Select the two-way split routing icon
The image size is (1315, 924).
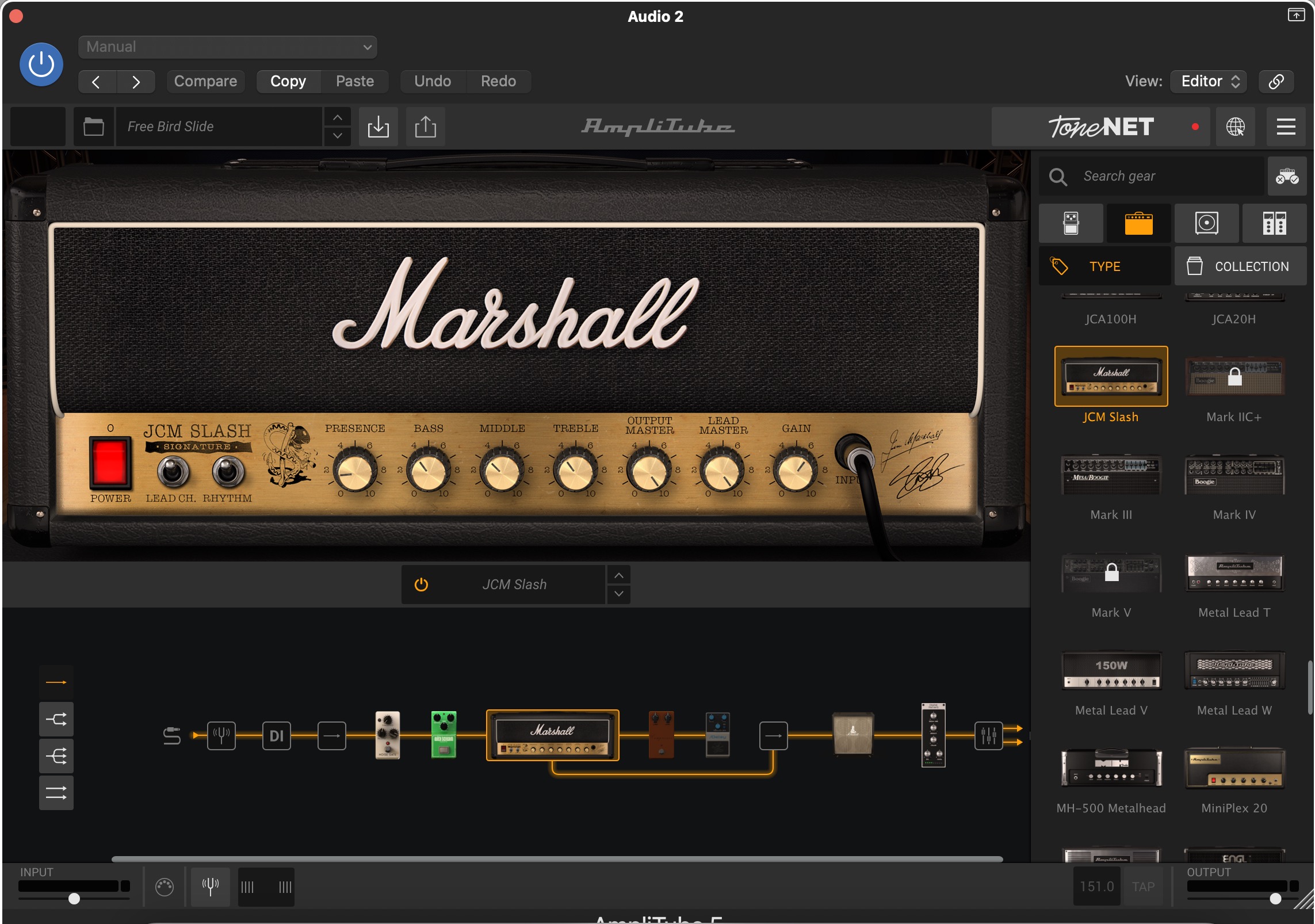coord(56,719)
